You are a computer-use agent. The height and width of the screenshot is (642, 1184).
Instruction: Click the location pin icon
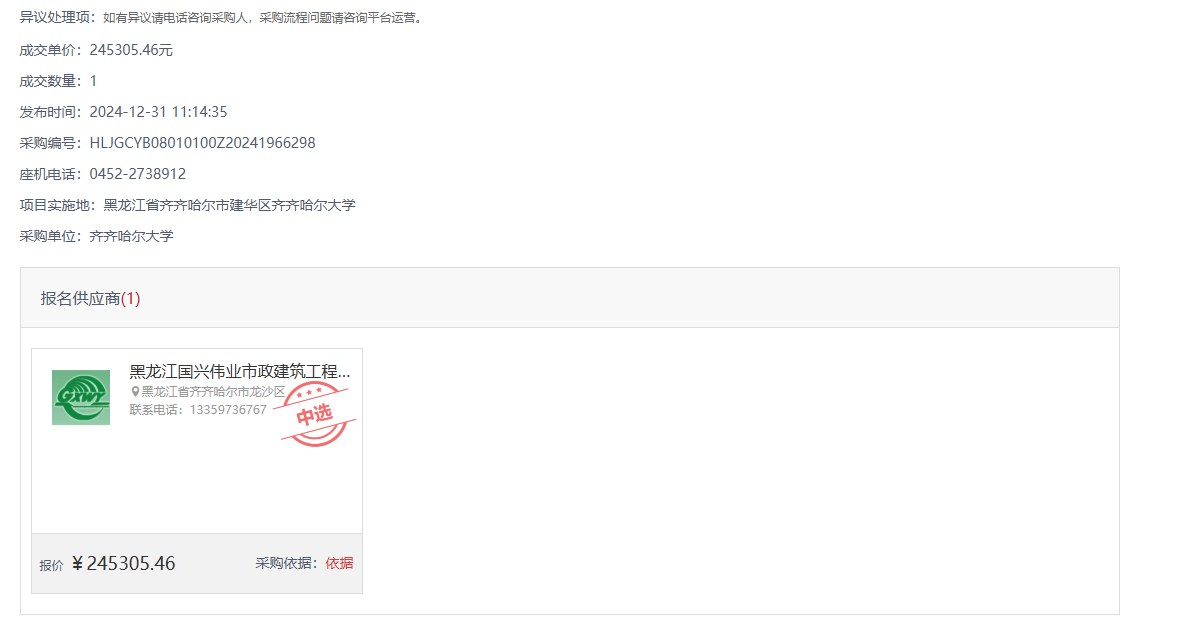pos(135,392)
